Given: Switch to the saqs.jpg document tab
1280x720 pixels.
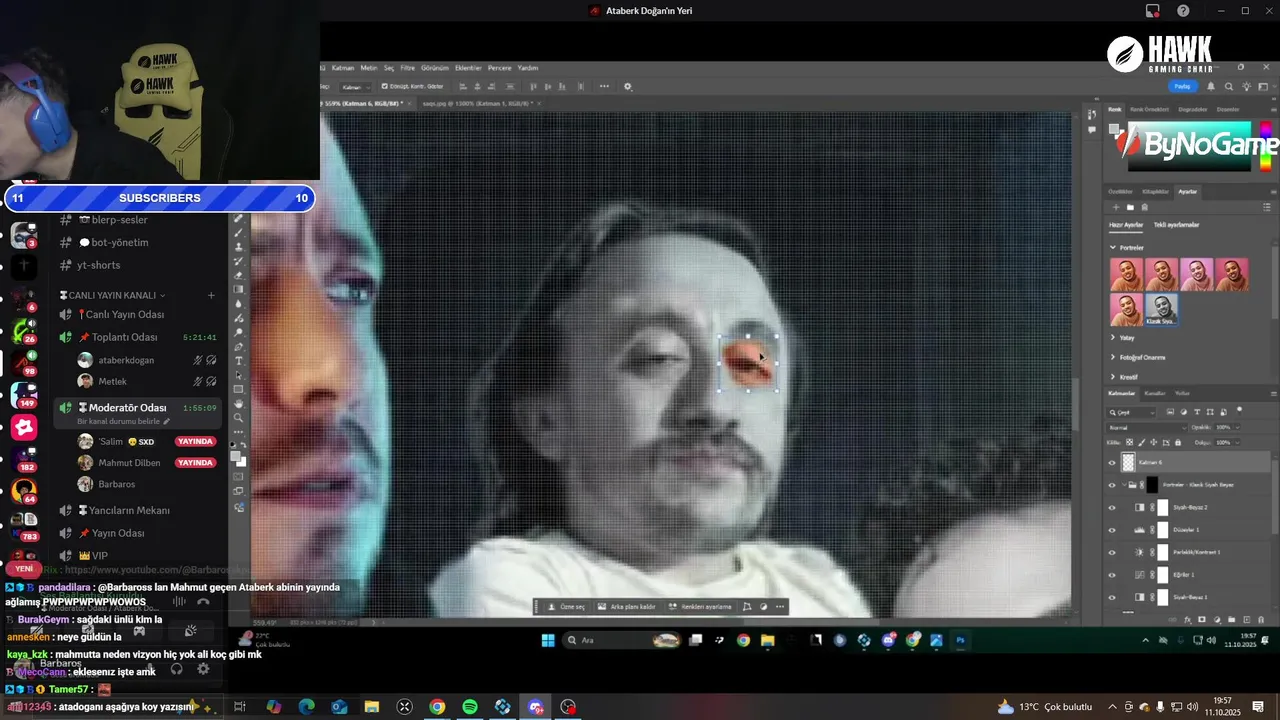Looking at the screenshot, I should pyautogui.click(x=478, y=103).
